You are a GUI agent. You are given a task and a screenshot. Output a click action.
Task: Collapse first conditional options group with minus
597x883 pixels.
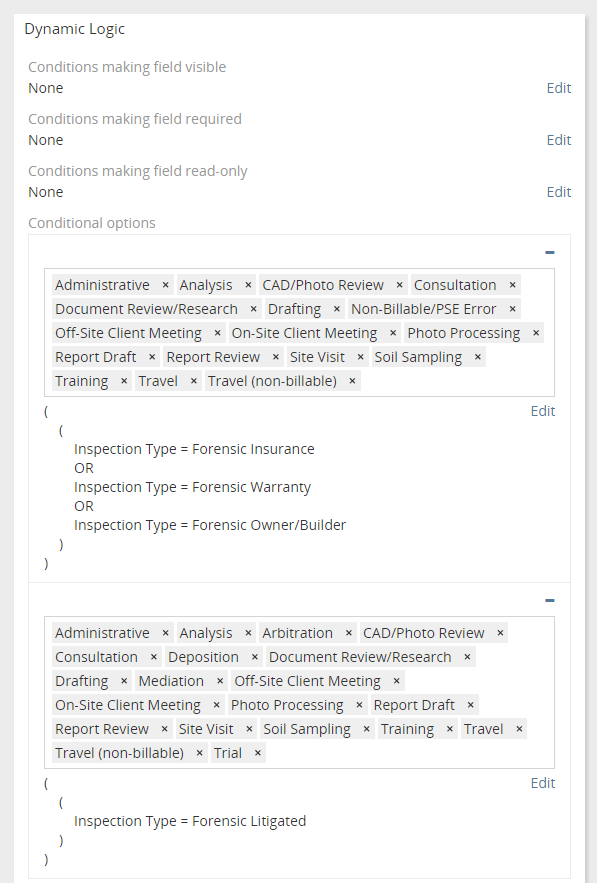550,252
